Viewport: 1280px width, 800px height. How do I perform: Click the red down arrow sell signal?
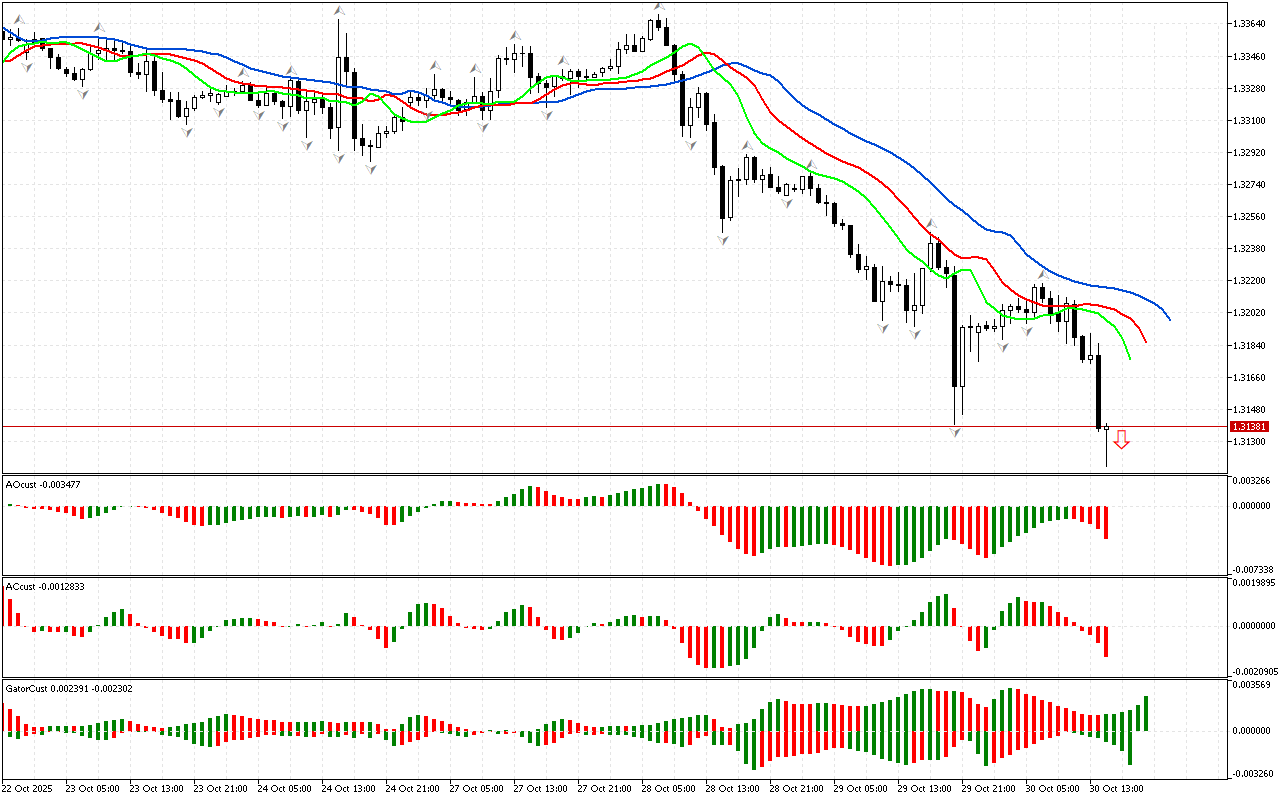point(1122,439)
